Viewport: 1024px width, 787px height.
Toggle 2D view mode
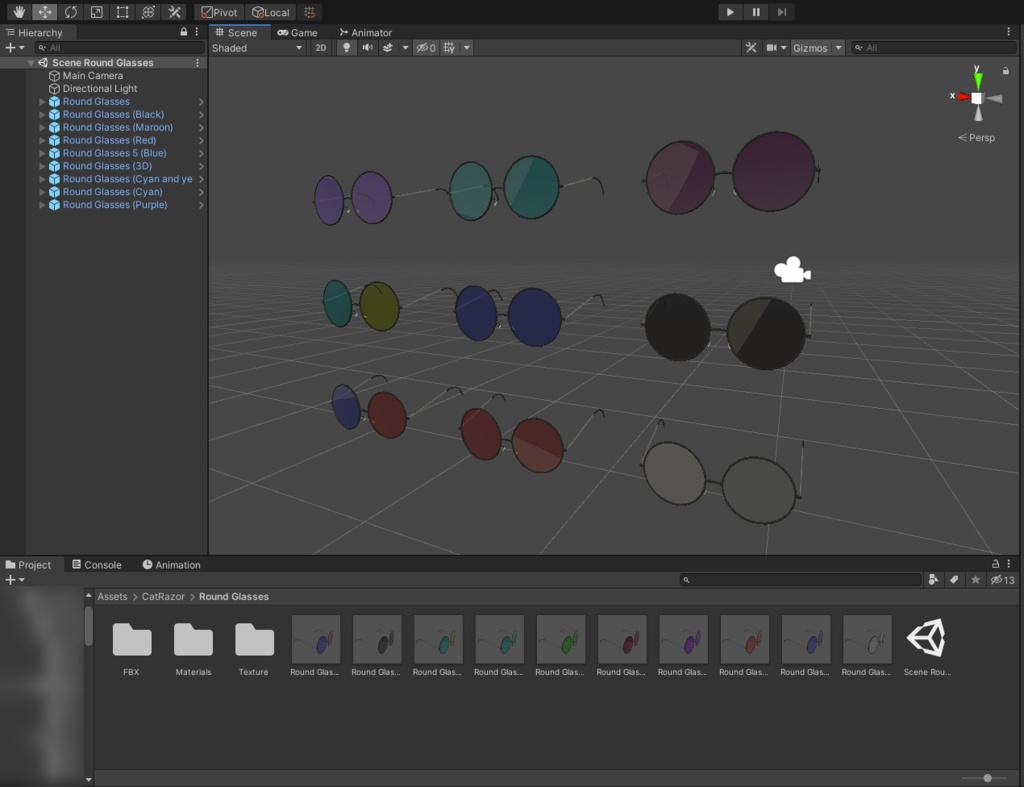coord(320,48)
